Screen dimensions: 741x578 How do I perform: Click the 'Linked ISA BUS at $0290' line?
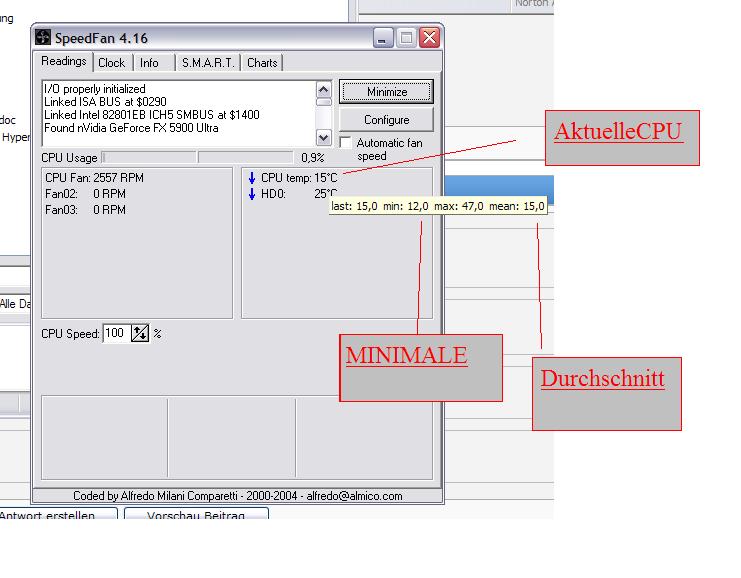[105, 102]
